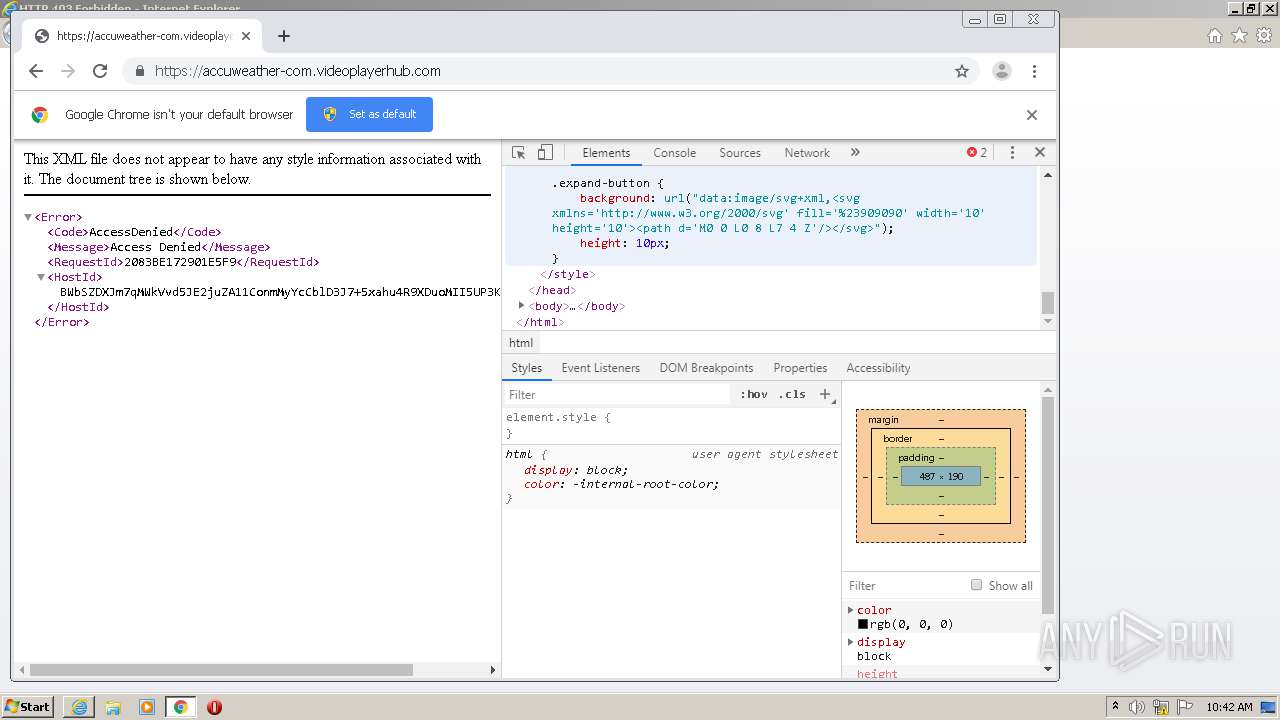Toggle the device toolbar icon

pos(545,153)
